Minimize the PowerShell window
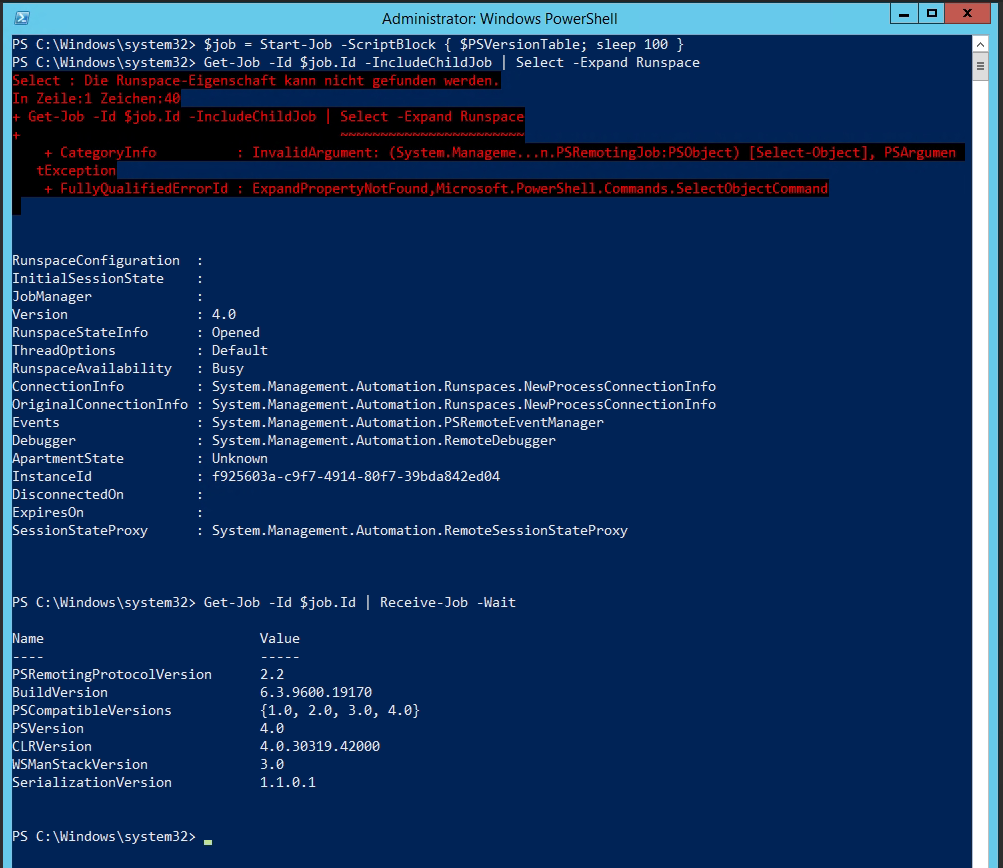 tap(907, 13)
